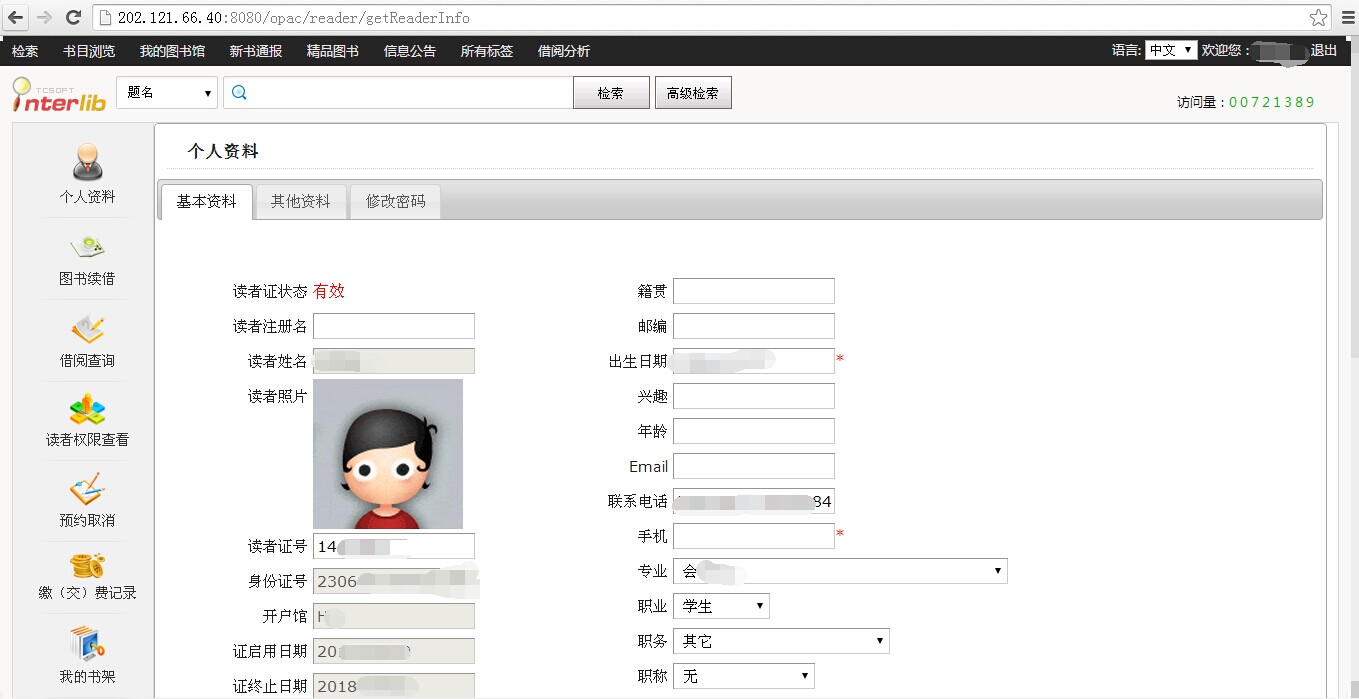Click the 年龄 input field

click(754, 431)
